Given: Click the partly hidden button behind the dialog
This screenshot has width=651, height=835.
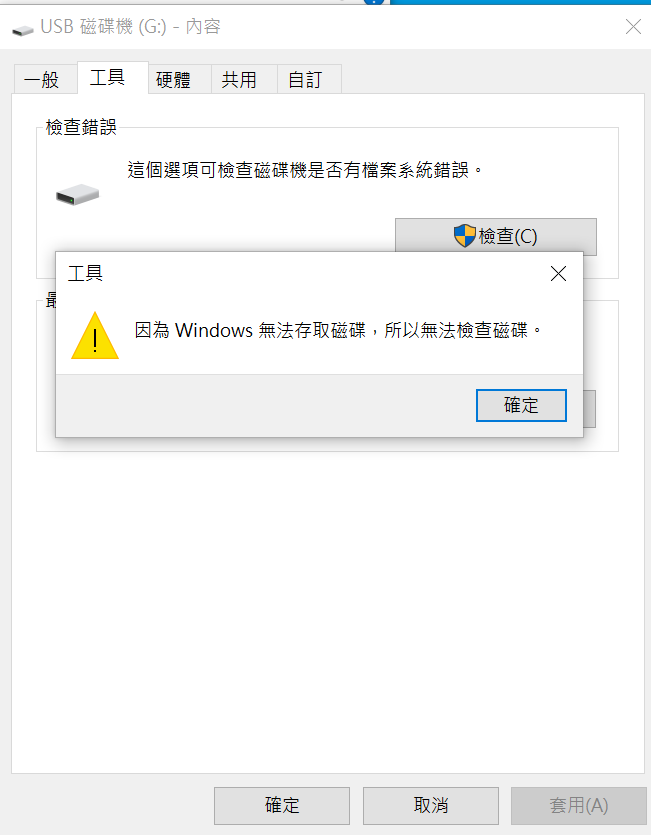Looking at the screenshot, I should point(590,409).
